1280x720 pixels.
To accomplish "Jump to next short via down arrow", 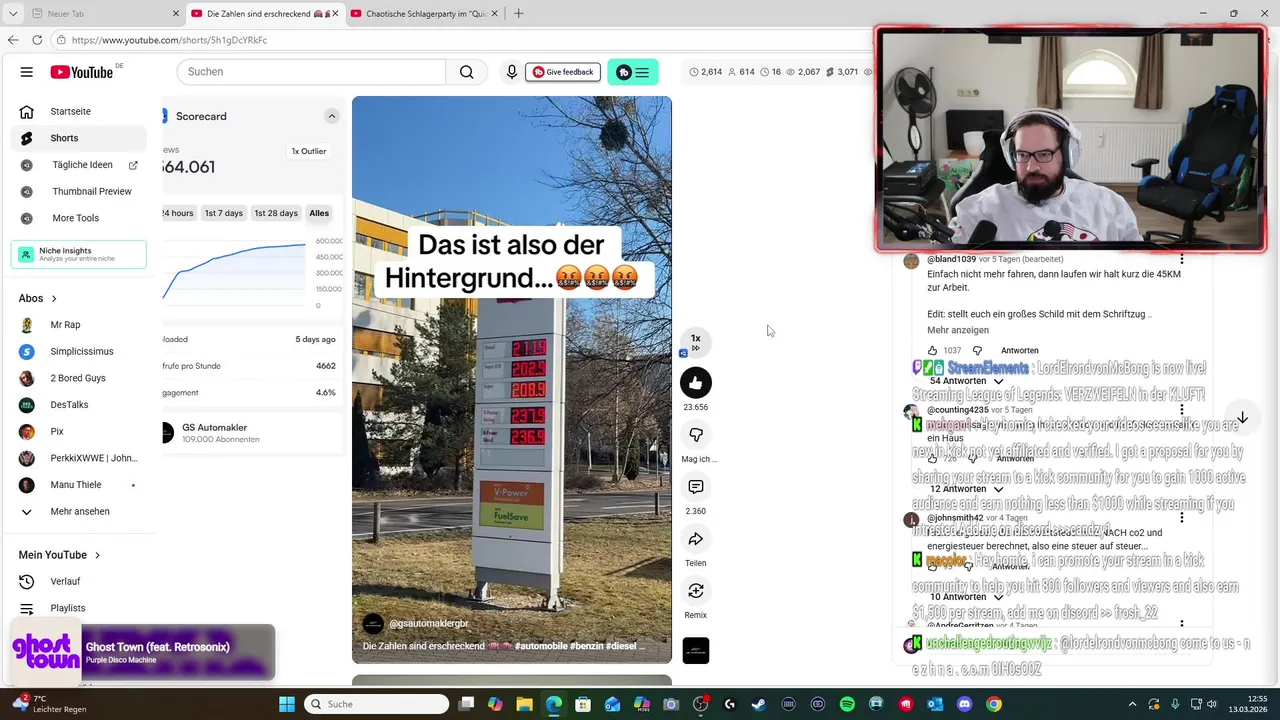I will (x=1242, y=418).
